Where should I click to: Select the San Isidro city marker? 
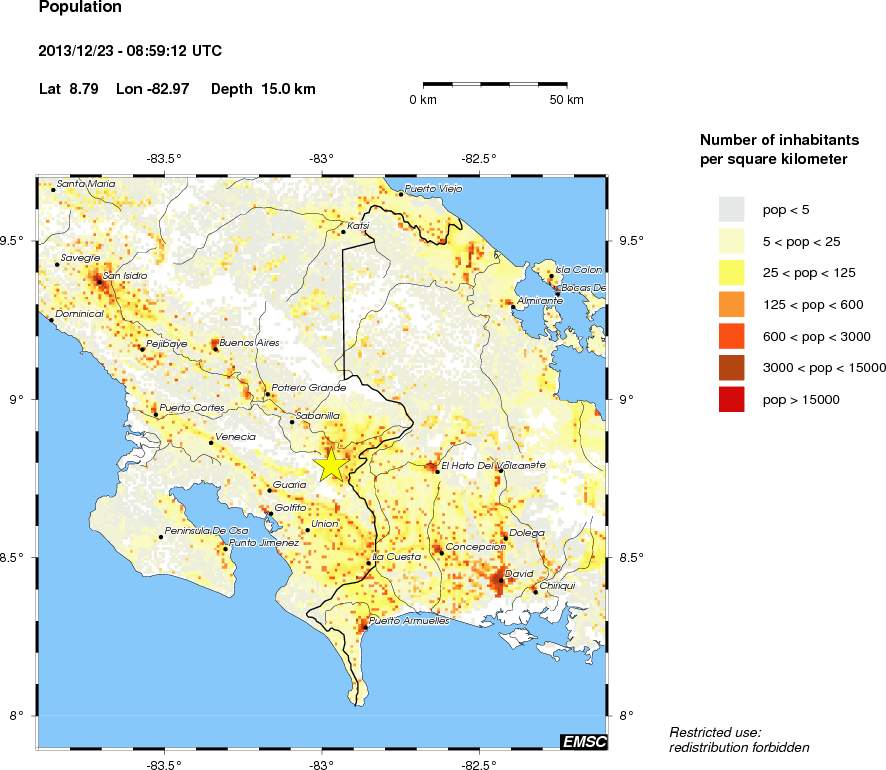coord(99,281)
